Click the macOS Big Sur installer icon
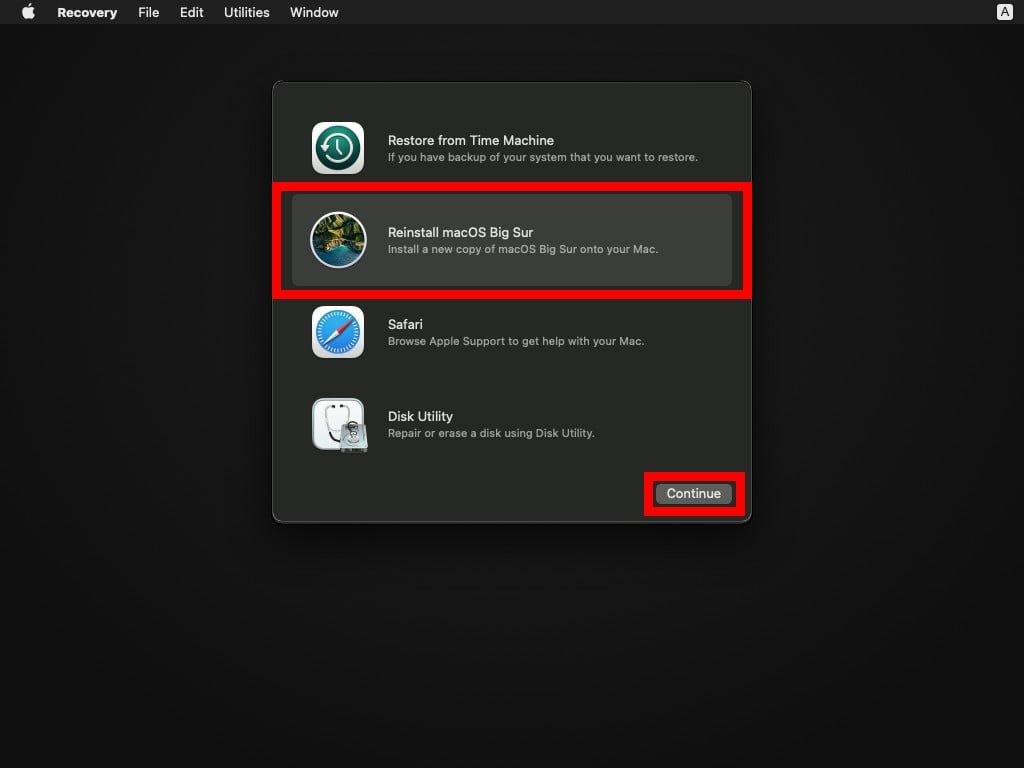Image resolution: width=1024 pixels, height=768 pixels. (338, 240)
